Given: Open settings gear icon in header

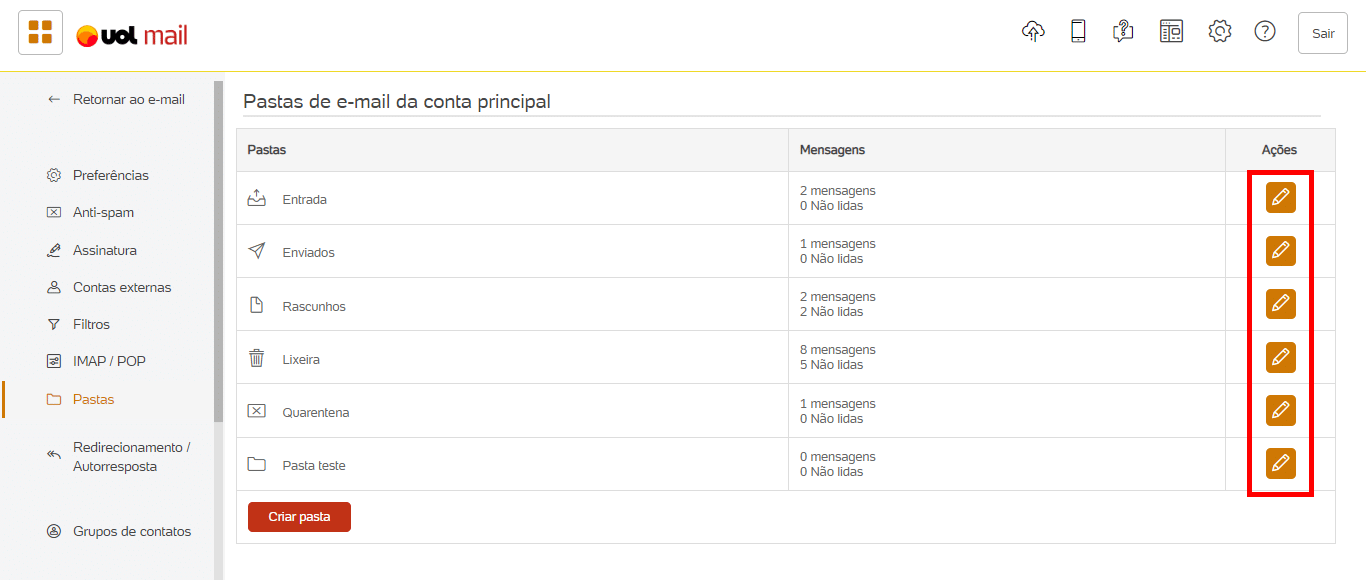Looking at the screenshot, I should pos(1219,32).
